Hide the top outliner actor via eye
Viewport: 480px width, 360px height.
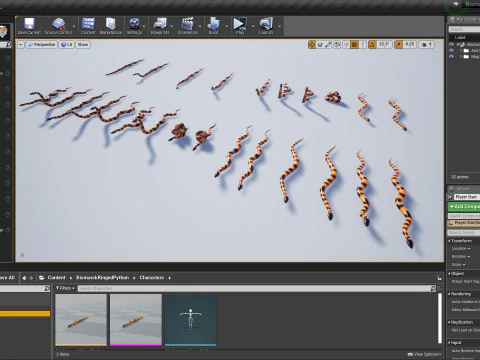coord(451,44)
